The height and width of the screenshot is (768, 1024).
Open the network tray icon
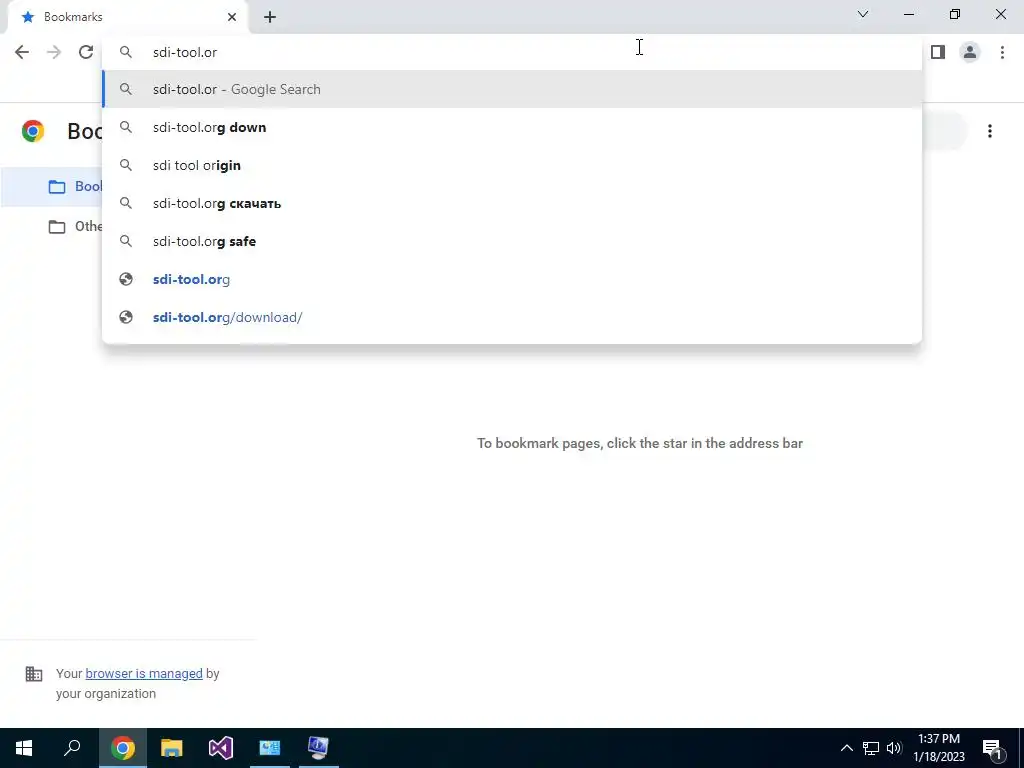pos(871,748)
